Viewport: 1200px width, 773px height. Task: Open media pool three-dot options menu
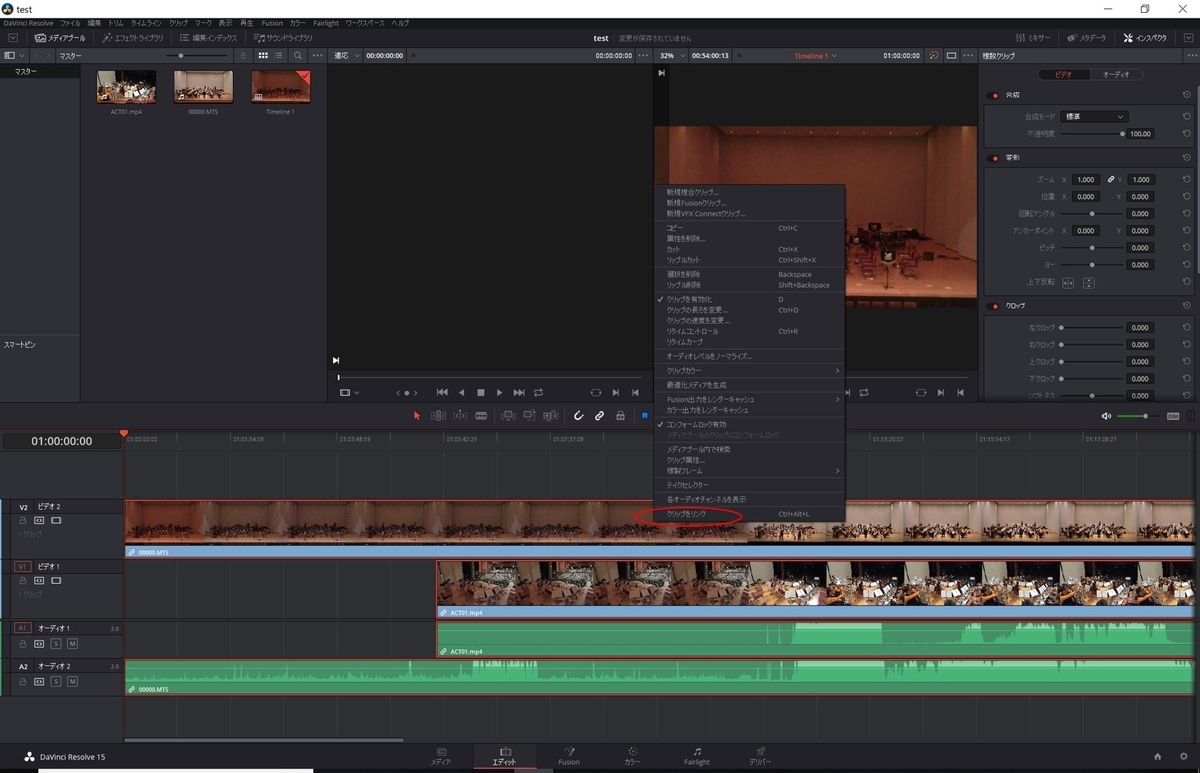318,56
